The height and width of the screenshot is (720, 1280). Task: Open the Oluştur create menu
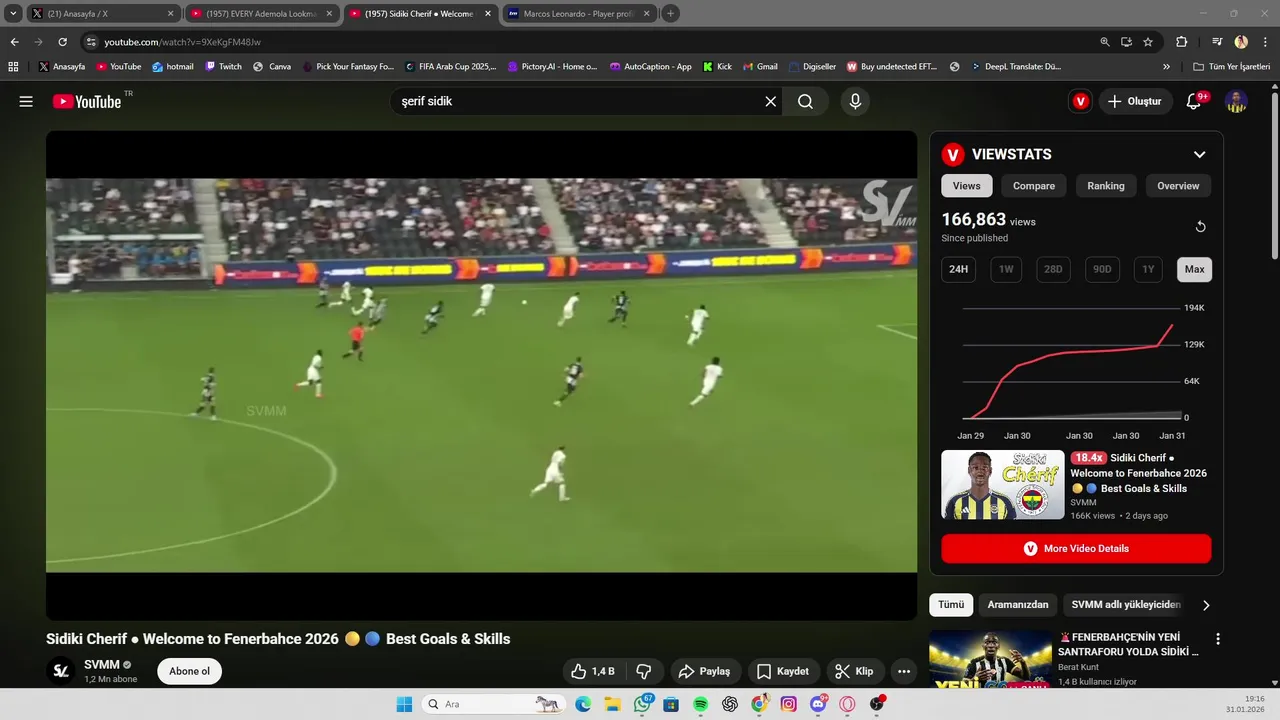coord(1136,101)
